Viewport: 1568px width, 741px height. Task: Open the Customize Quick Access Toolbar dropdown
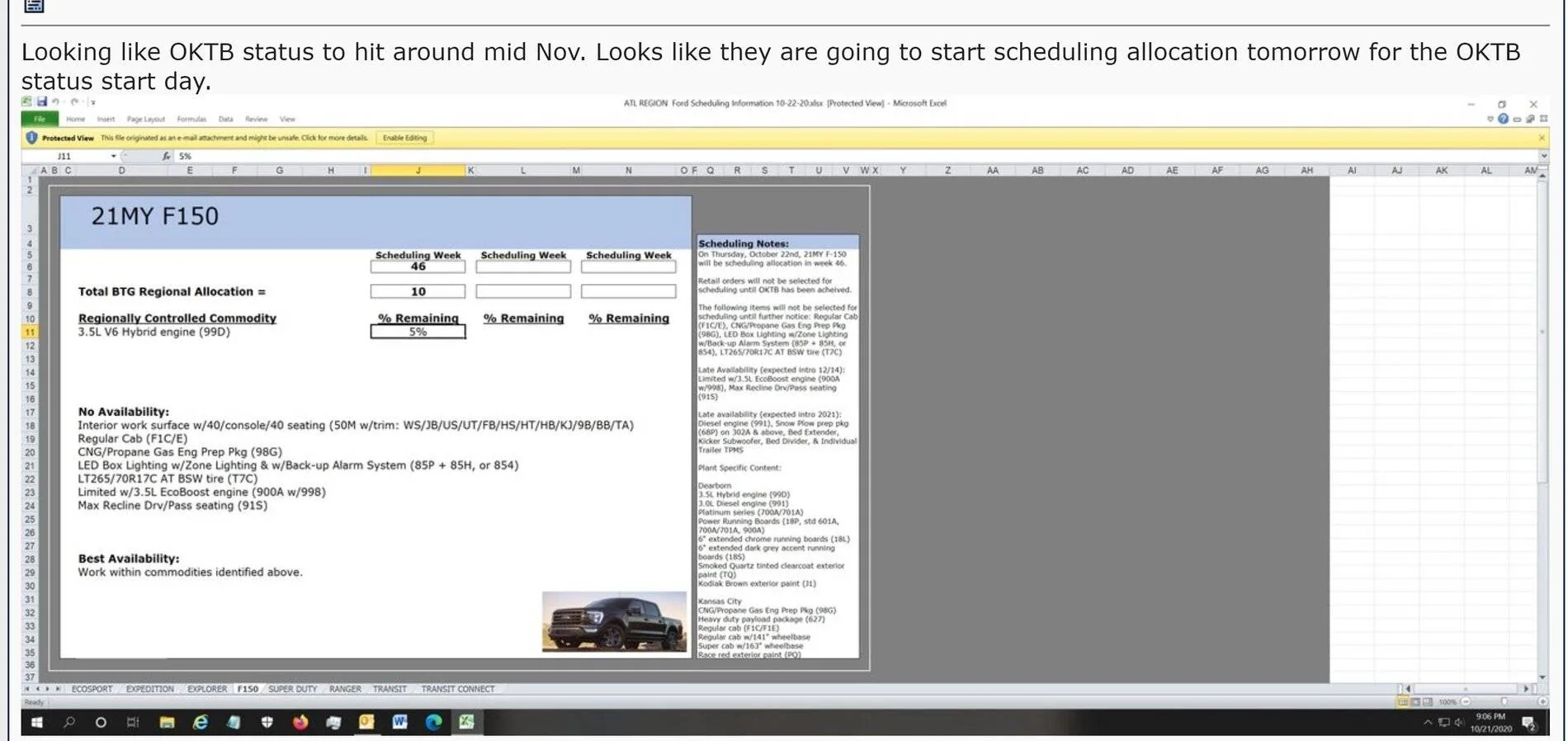[x=93, y=102]
